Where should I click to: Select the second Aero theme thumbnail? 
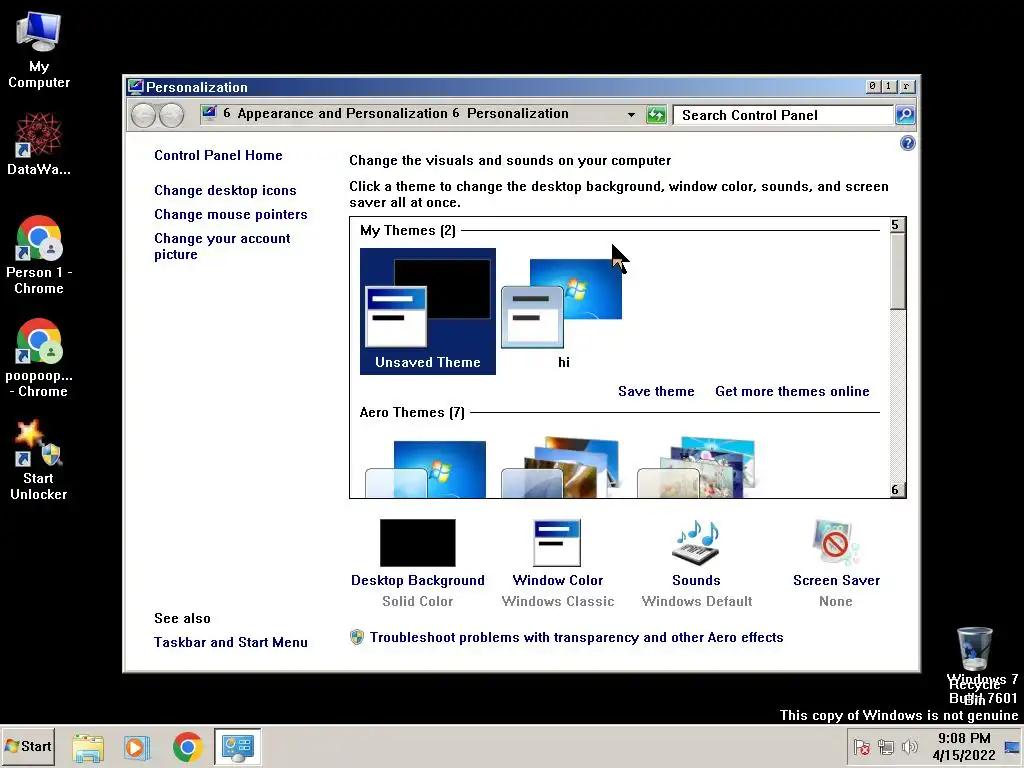560,468
